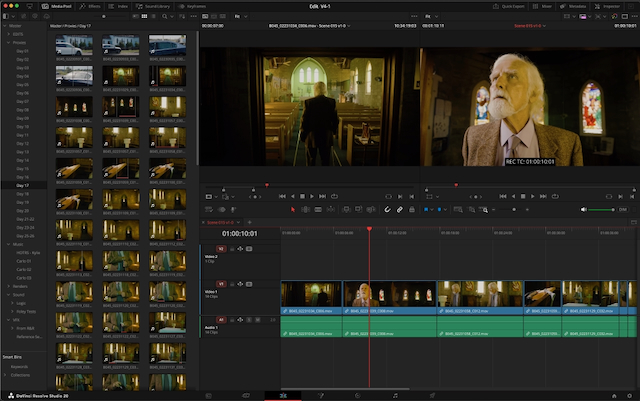This screenshot has height=401, width=640.
Task: Select the arrow Selection Mode tool
Action: [293, 209]
